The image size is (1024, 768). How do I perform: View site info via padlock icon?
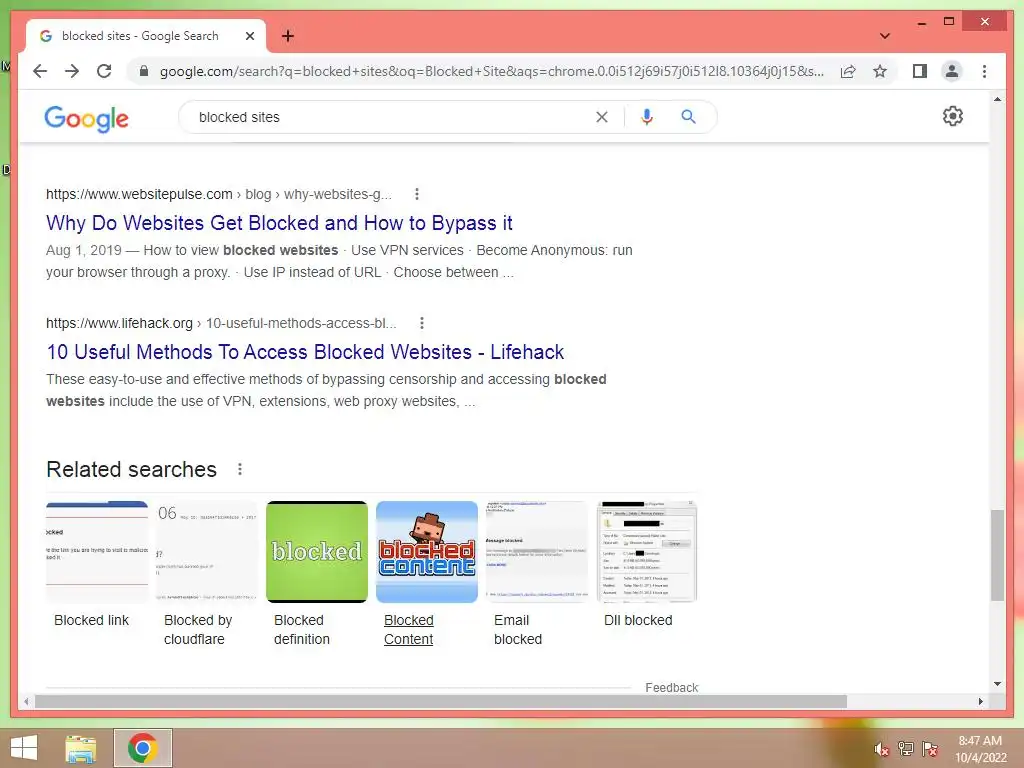coord(144,71)
